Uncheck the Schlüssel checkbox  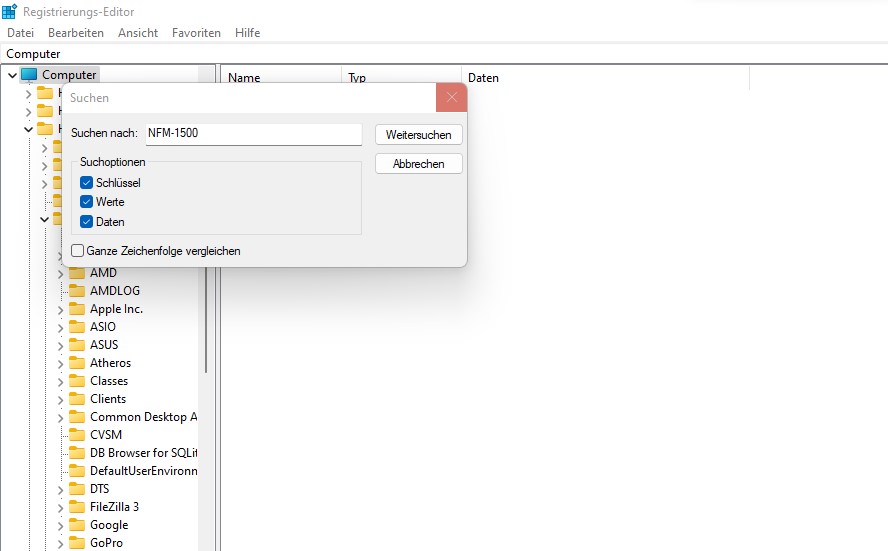pos(86,182)
